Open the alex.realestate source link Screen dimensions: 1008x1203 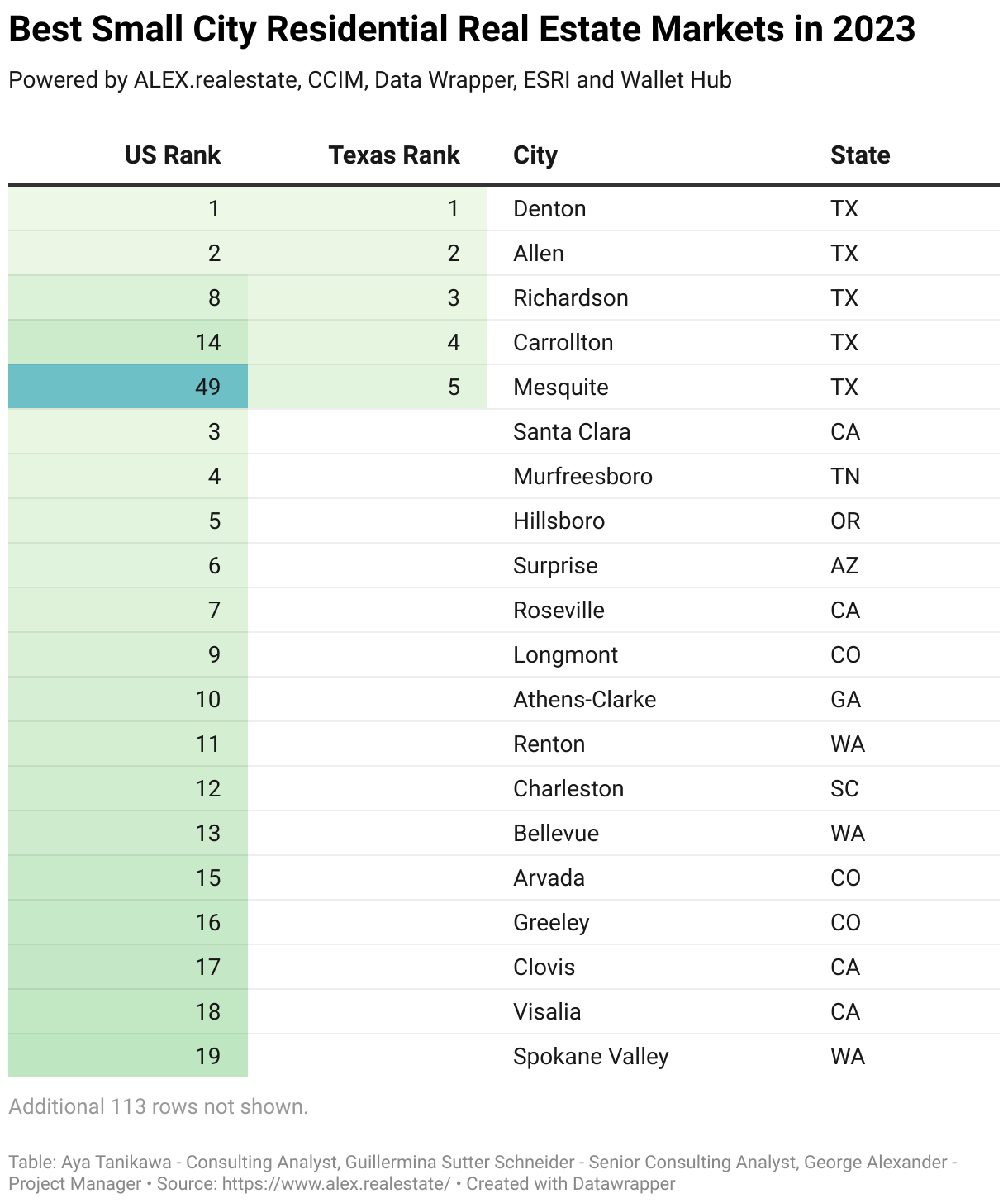click(335, 1183)
